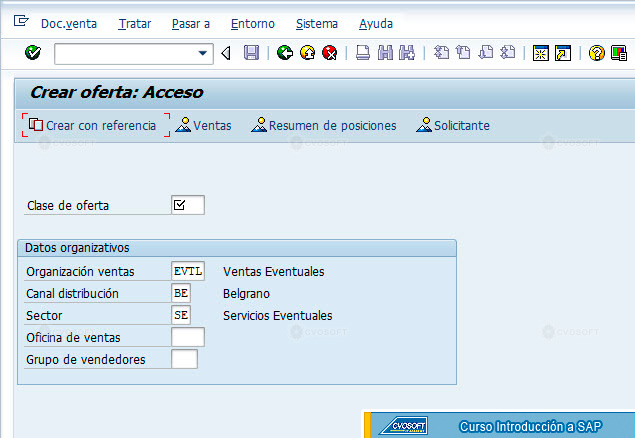Collapse command field with left triangle
635x438 pixels.
(x=226, y=53)
